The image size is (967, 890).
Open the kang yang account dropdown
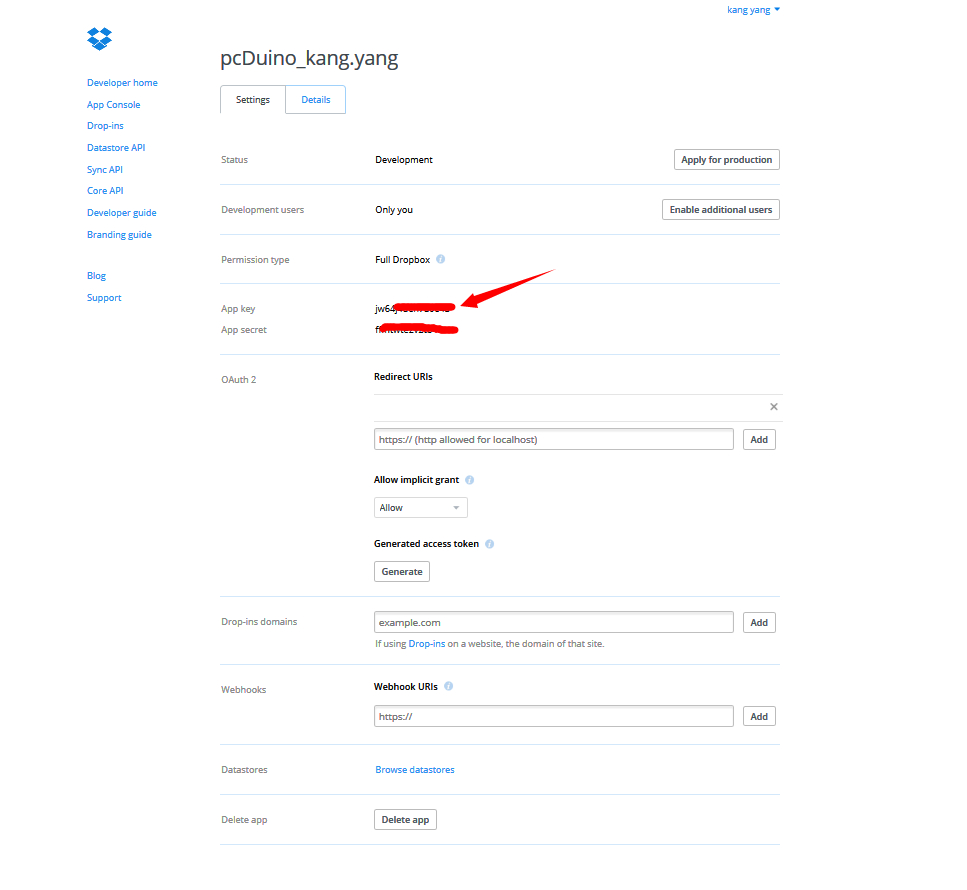753,10
